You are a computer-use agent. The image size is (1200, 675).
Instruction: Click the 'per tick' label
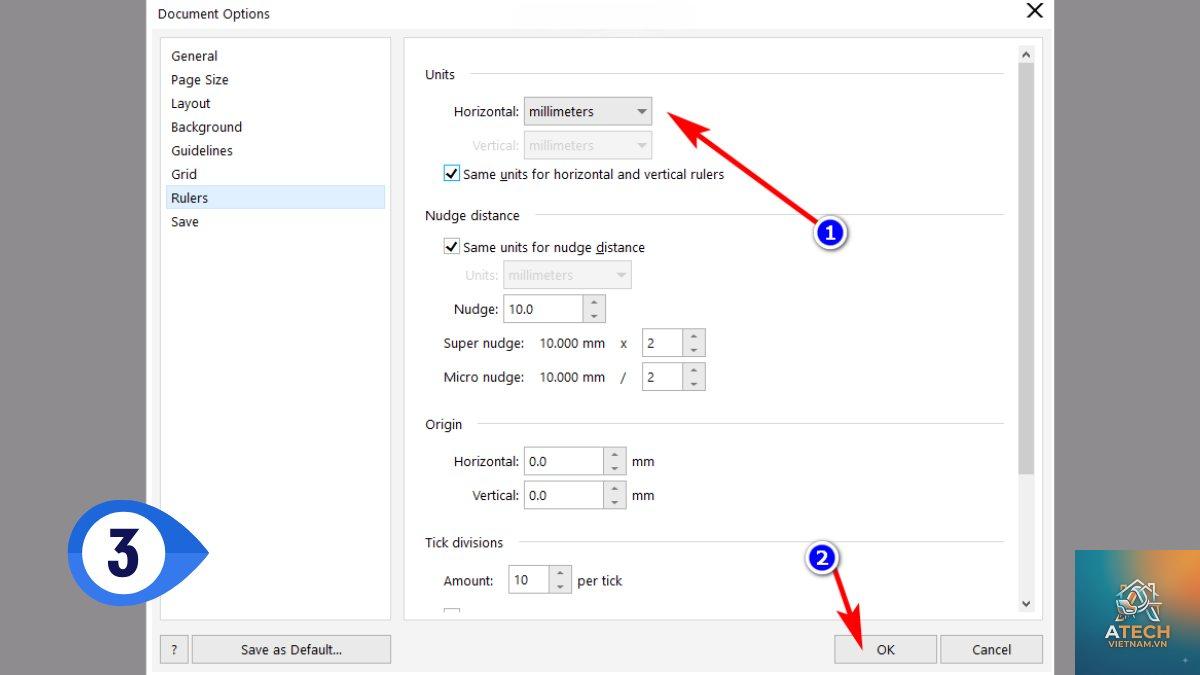pos(600,580)
